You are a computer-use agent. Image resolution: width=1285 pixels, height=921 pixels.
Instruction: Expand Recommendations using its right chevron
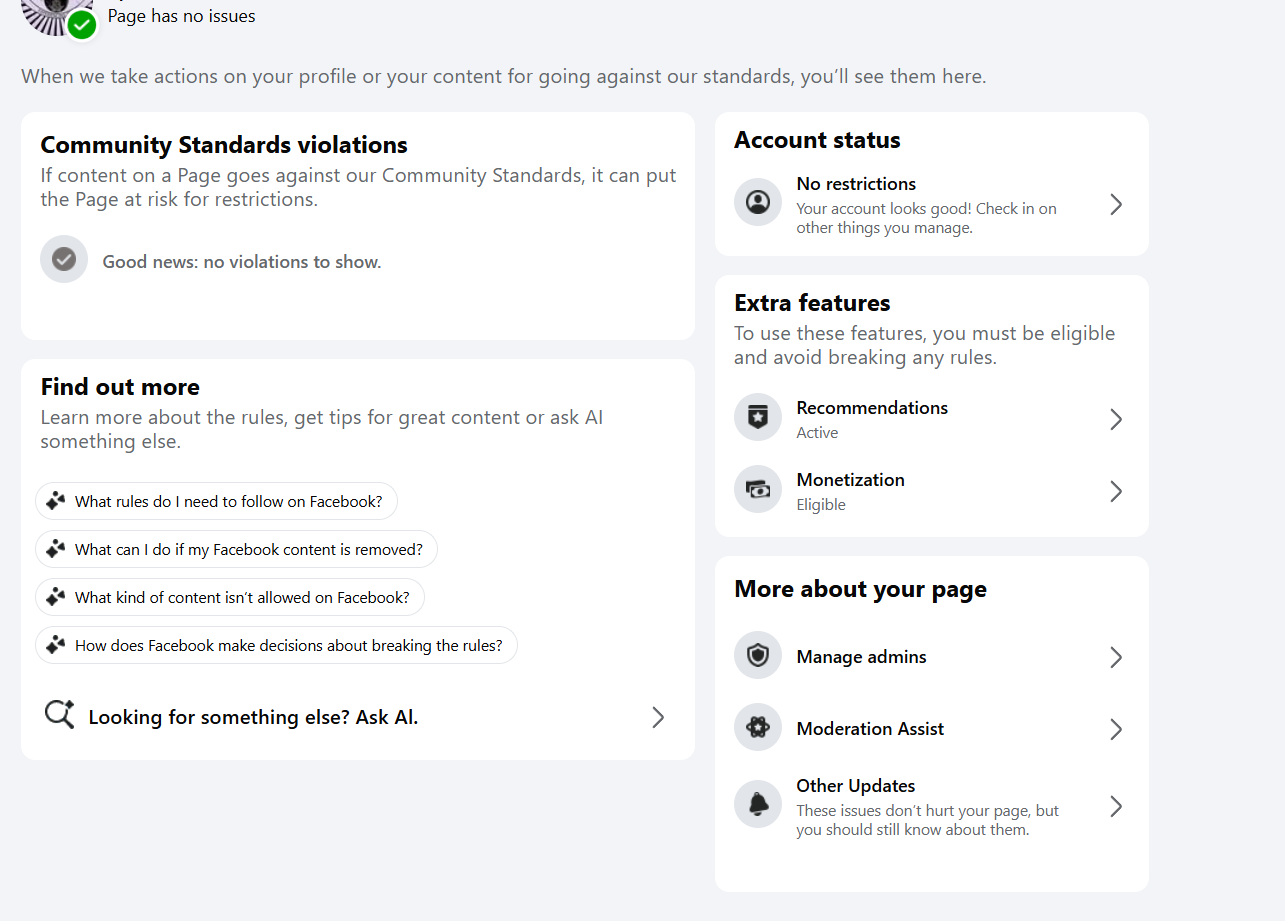[1116, 419]
